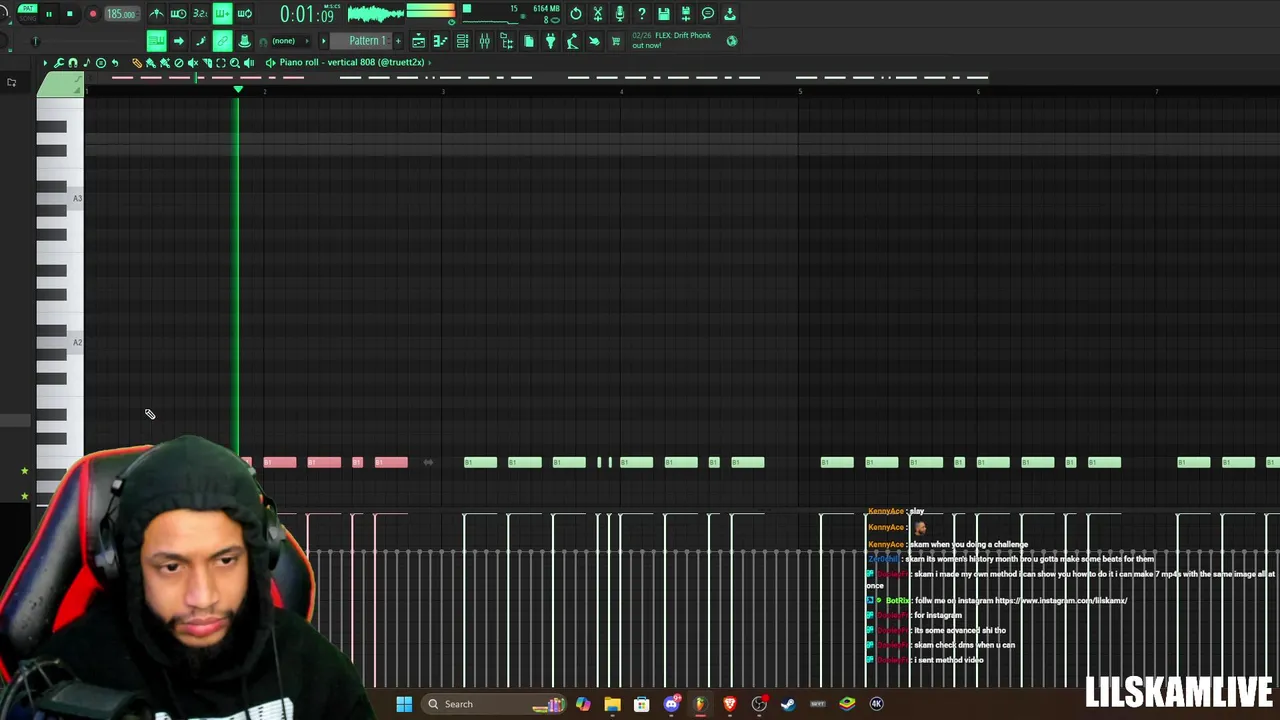
Task: Open the Mixer window
Action: 484,41
